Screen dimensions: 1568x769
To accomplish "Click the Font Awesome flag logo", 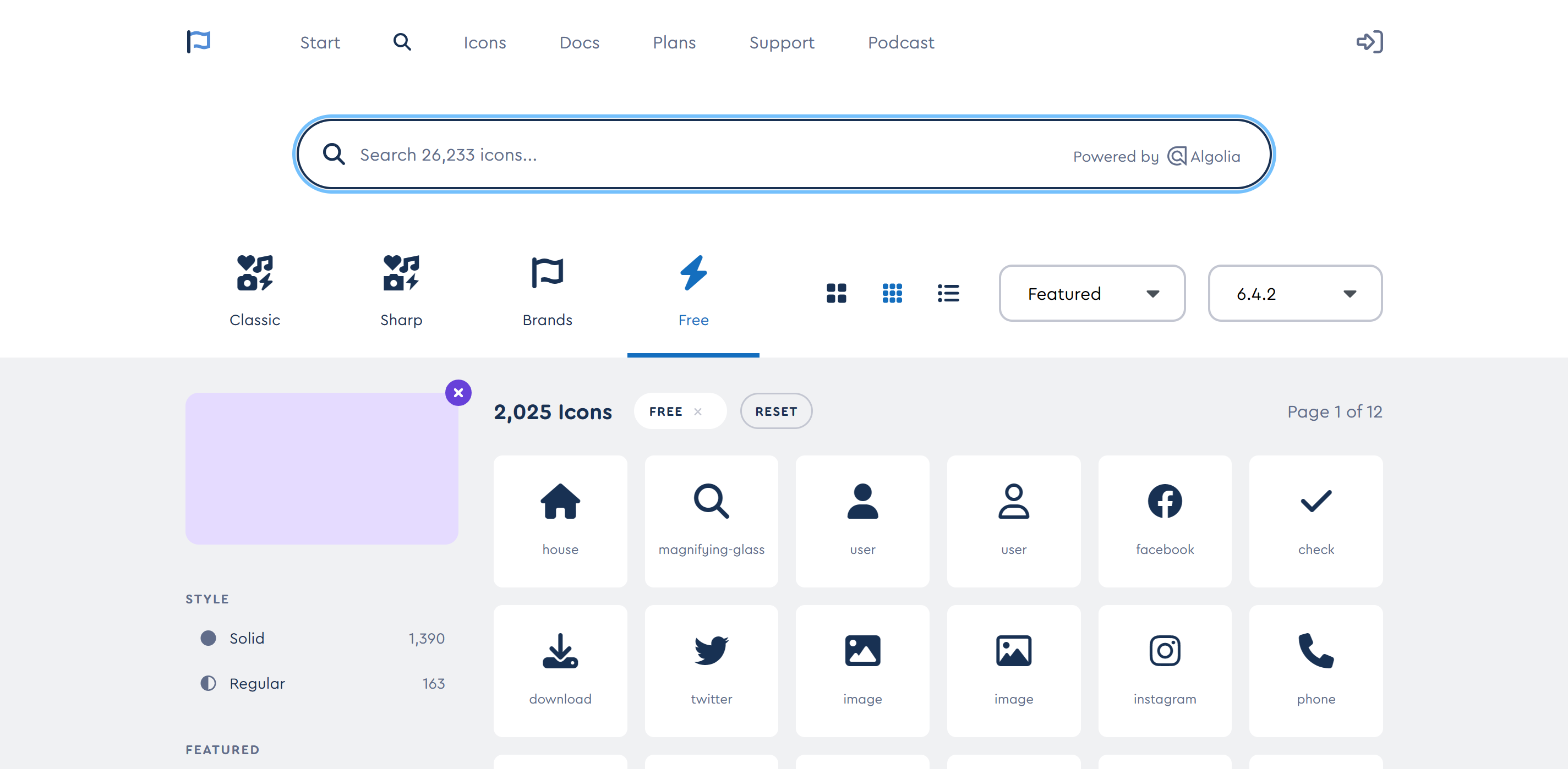I will (199, 42).
